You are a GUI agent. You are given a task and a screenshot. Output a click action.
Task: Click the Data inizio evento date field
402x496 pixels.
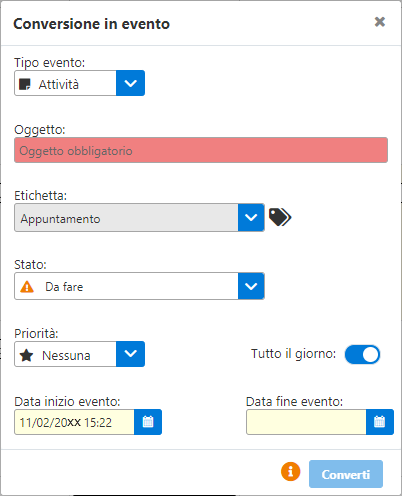pos(74,422)
